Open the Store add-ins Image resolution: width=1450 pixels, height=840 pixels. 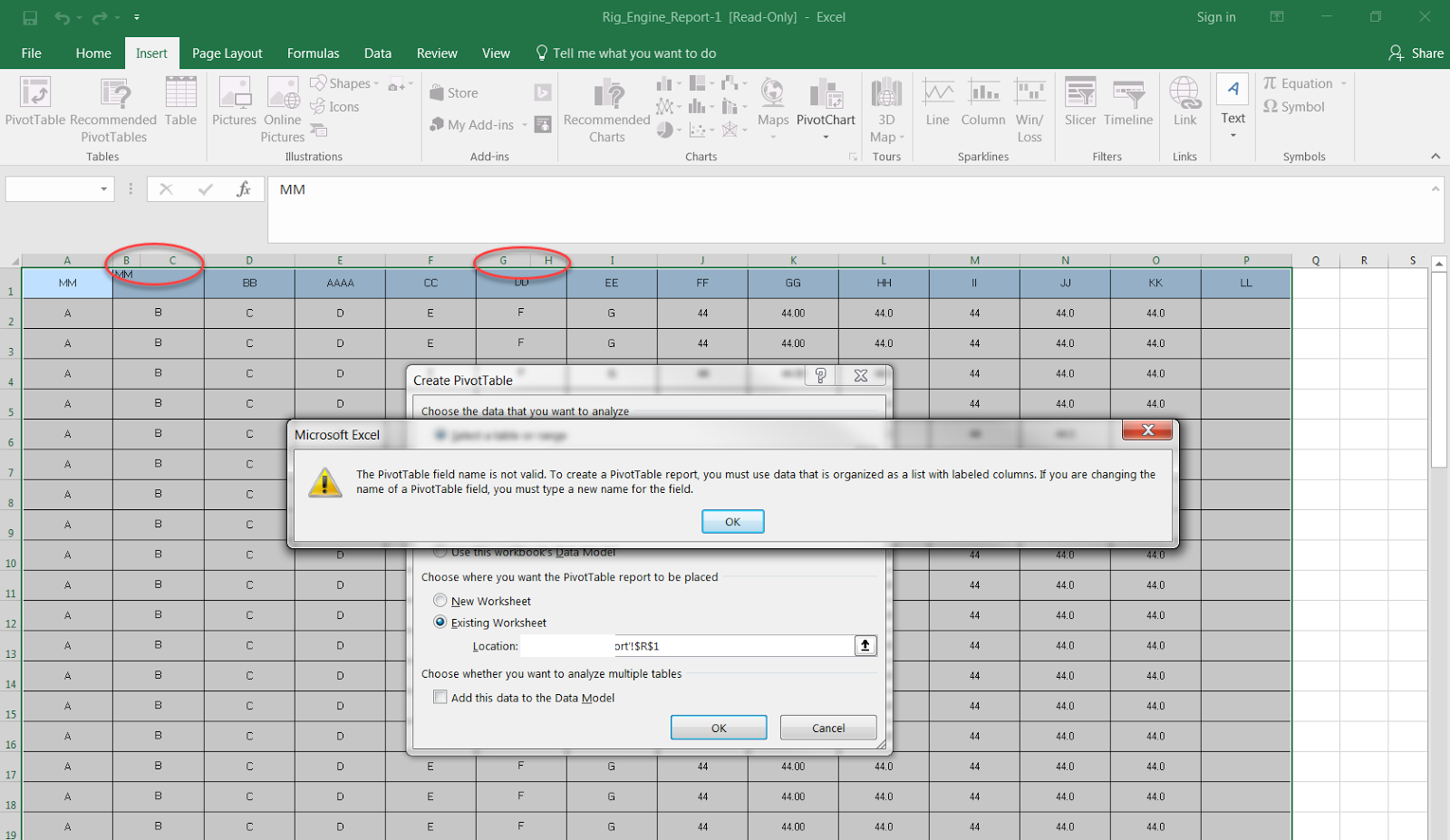pyautogui.click(x=454, y=92)
